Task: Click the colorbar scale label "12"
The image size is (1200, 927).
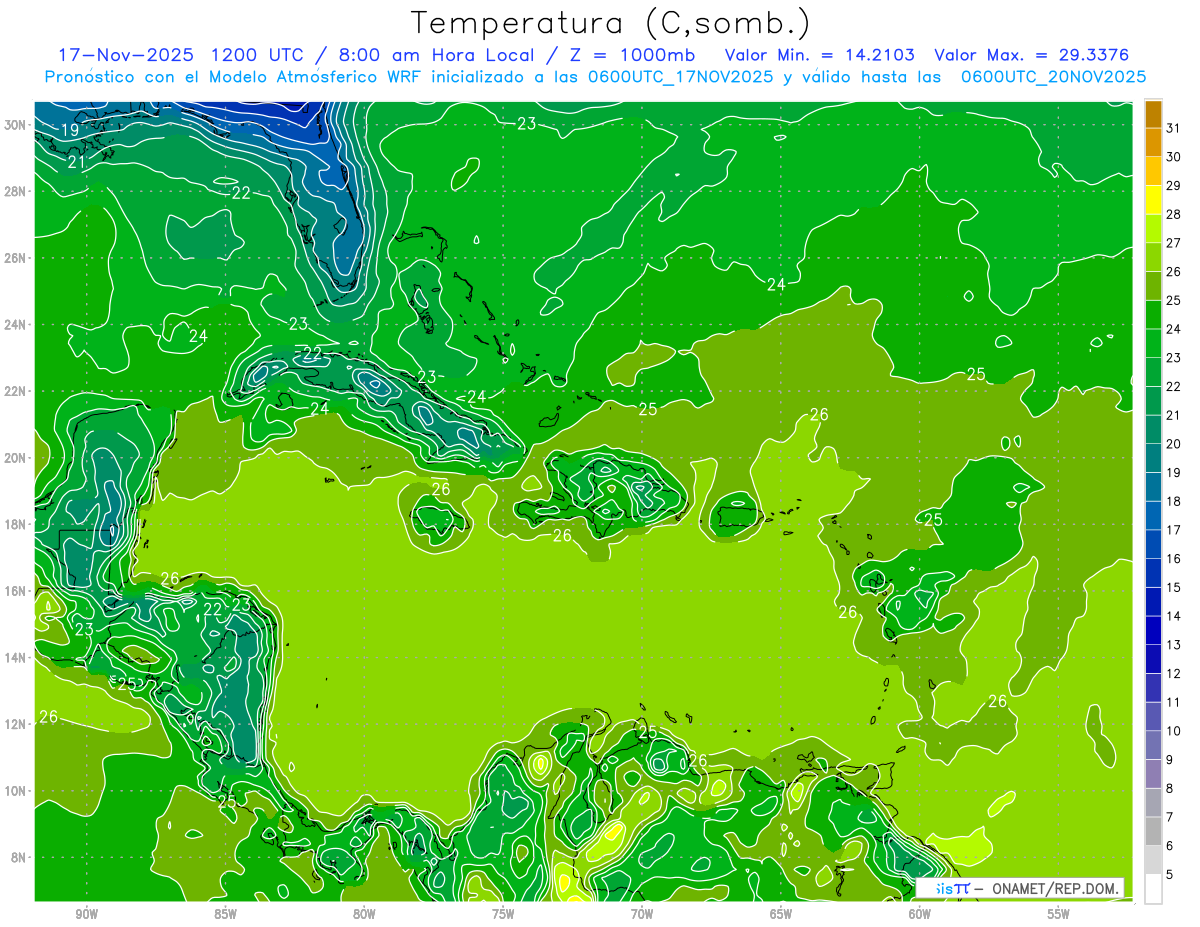Action: pos(1173,674)
